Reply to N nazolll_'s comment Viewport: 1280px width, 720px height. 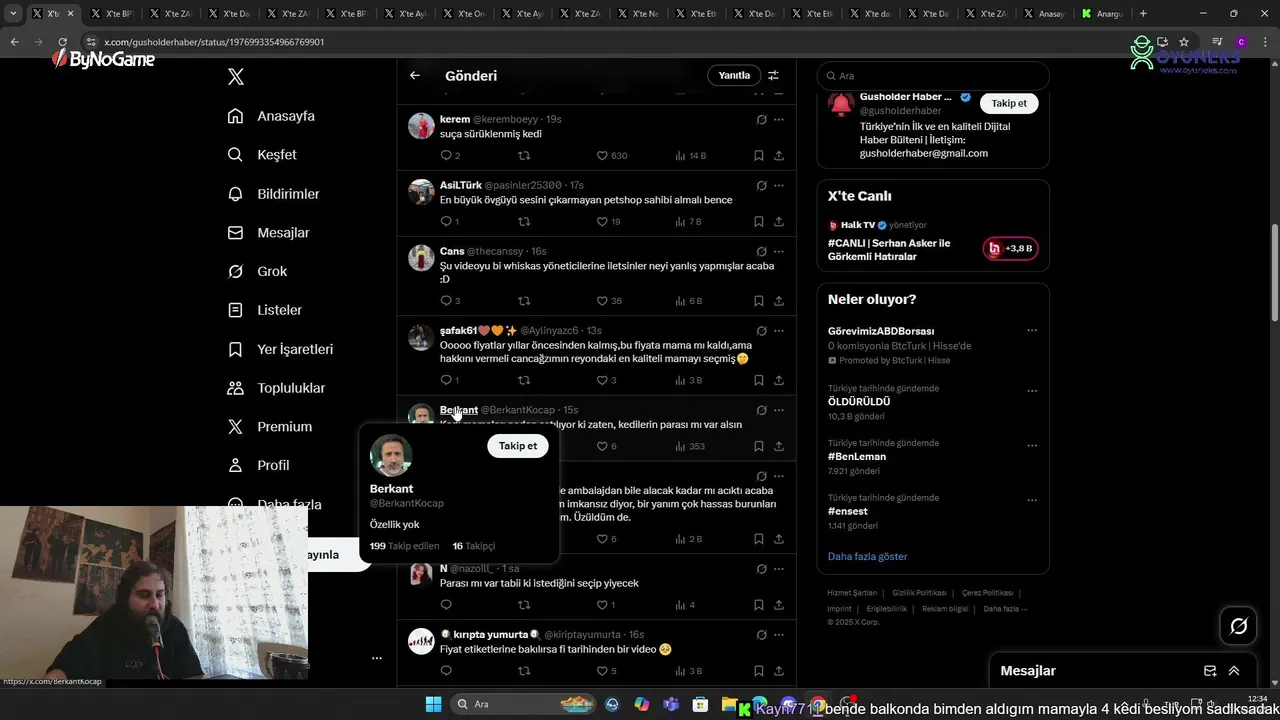click(x=446, y=605)
